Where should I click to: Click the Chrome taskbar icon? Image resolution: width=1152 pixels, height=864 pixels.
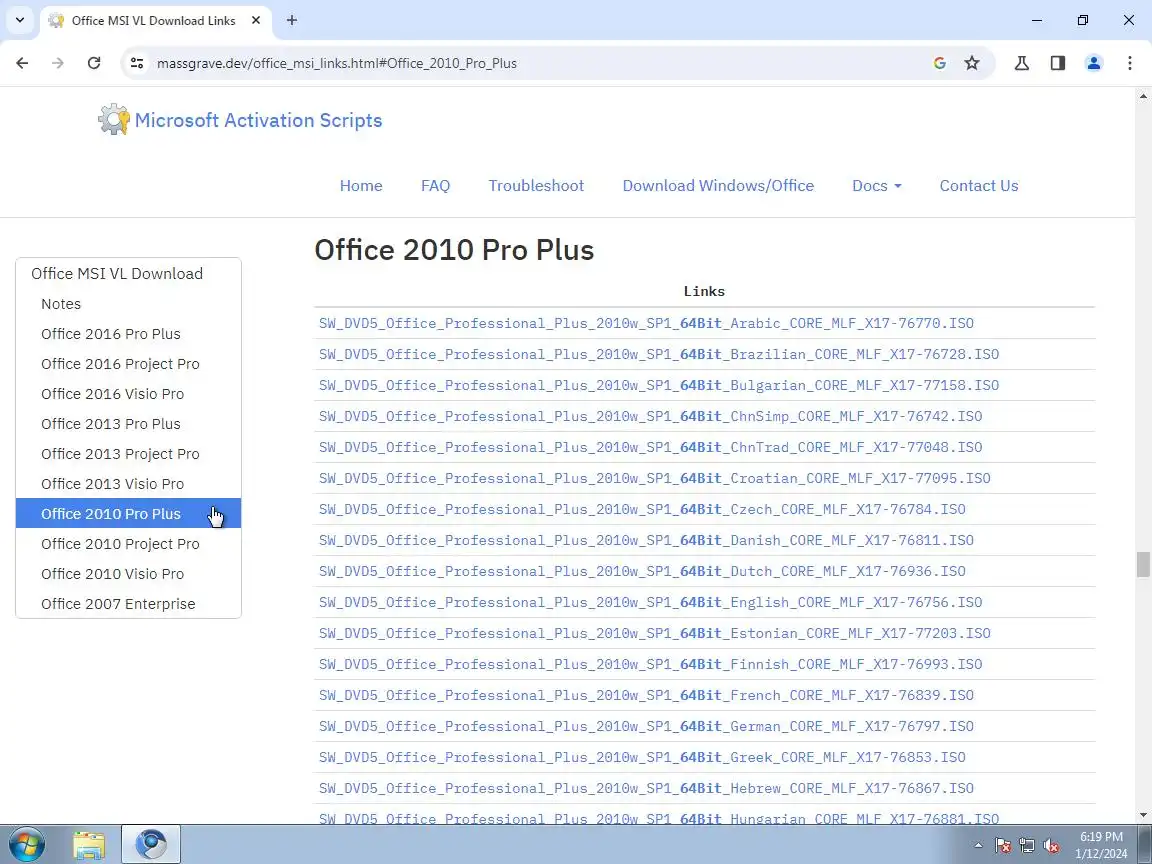click(151, 845)
